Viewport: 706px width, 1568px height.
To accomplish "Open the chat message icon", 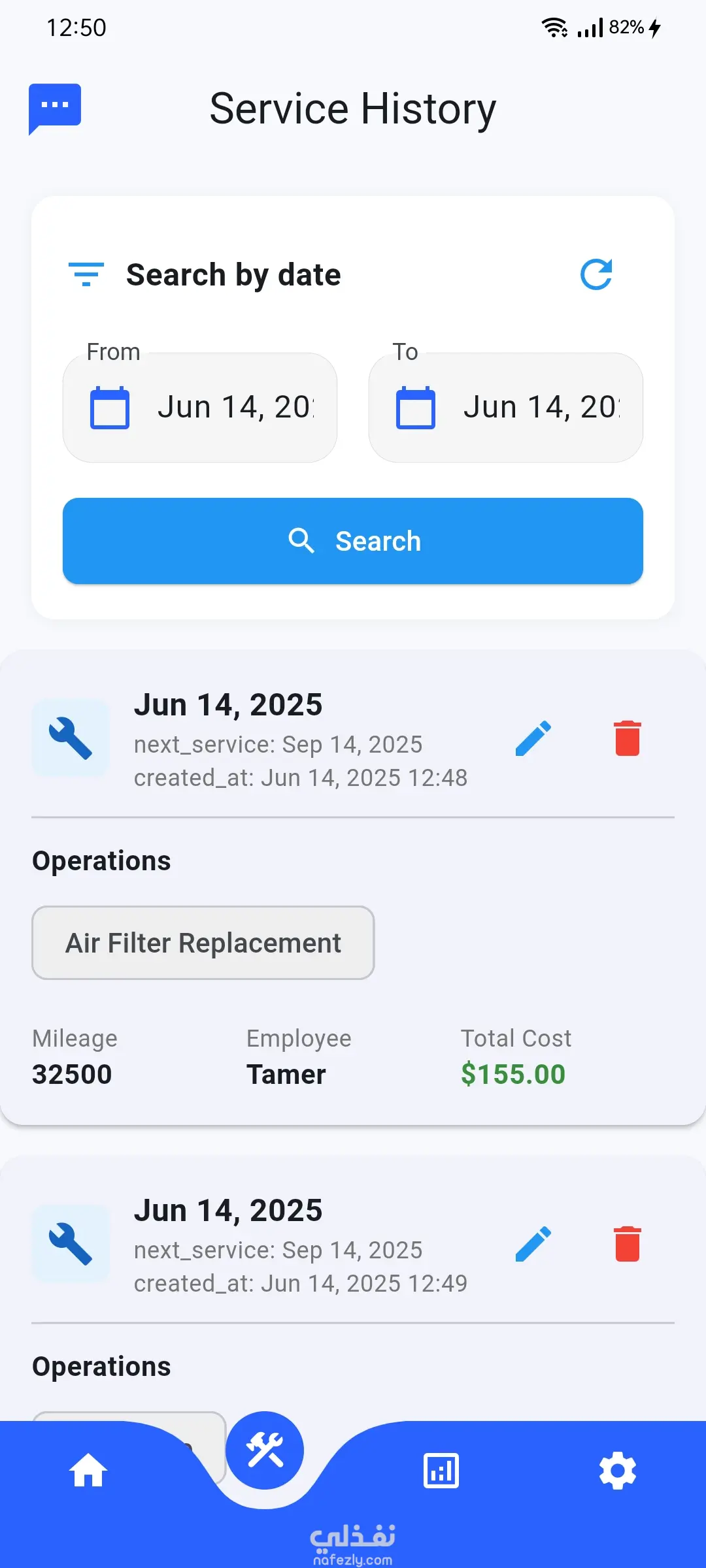I will (x=55, y=107).
